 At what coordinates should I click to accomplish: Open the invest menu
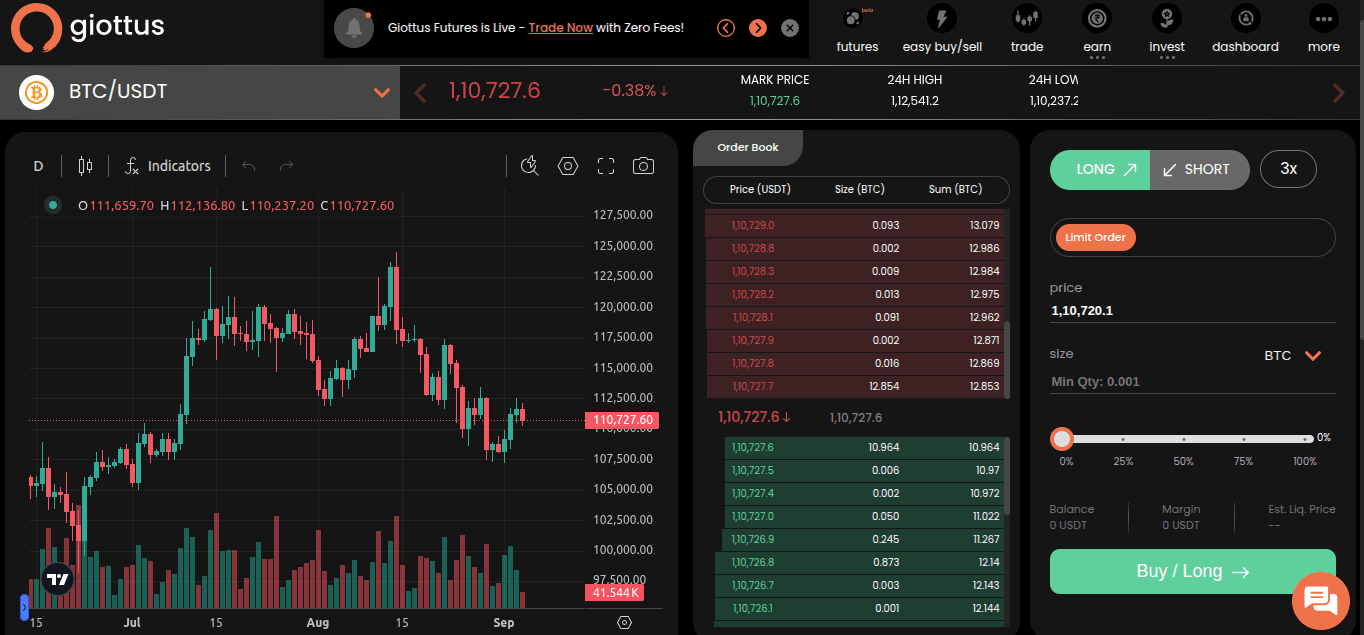pos(1167,29)
